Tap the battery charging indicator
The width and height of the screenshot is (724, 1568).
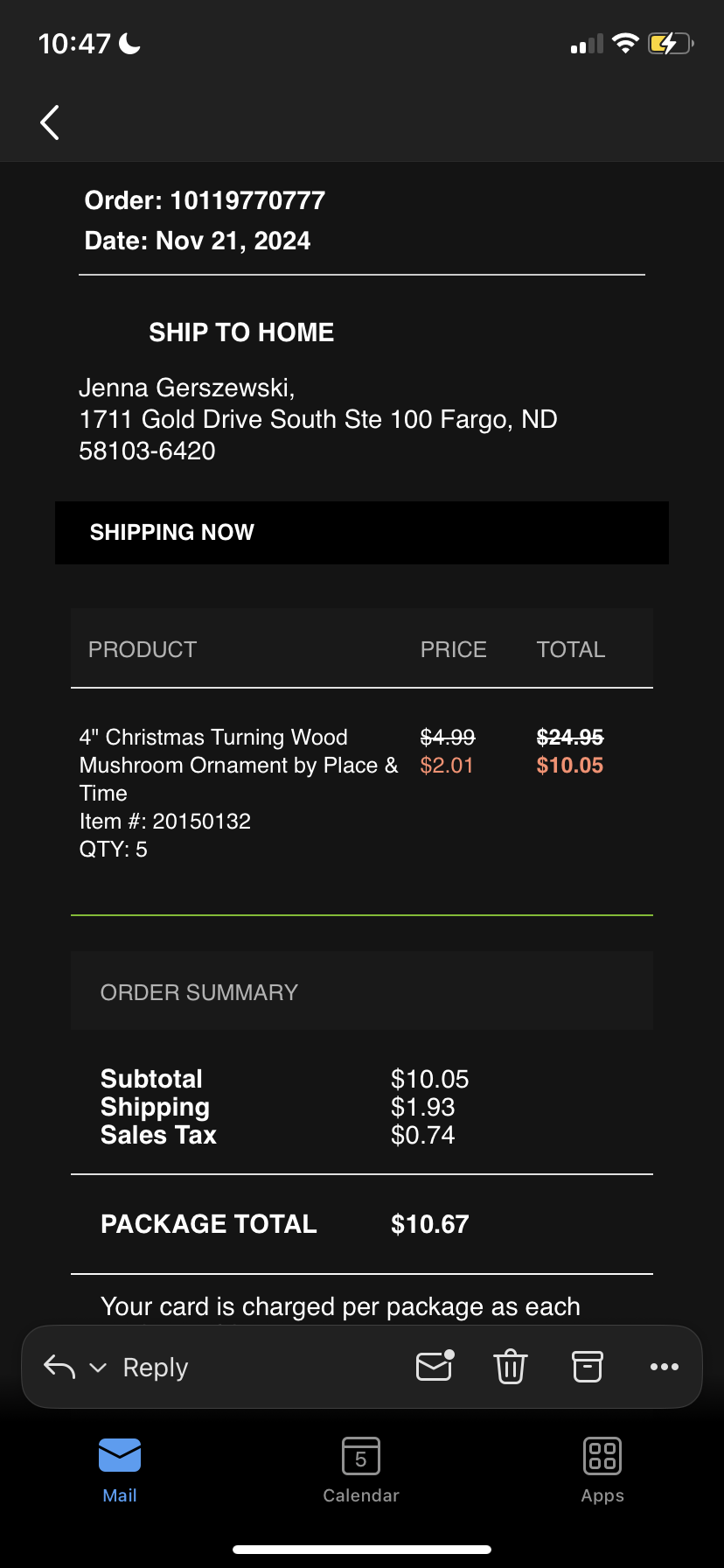pyautogui.click(x=670, y=43)
